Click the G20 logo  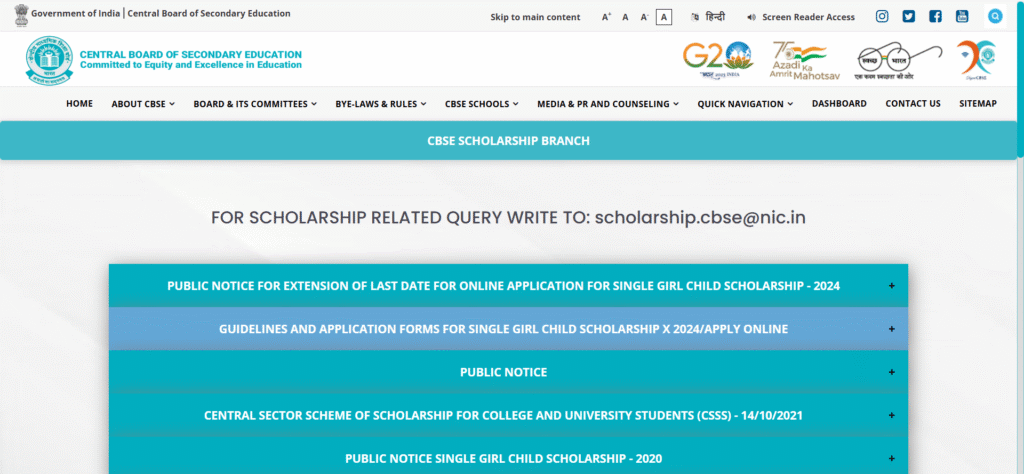tap(718, 60)
